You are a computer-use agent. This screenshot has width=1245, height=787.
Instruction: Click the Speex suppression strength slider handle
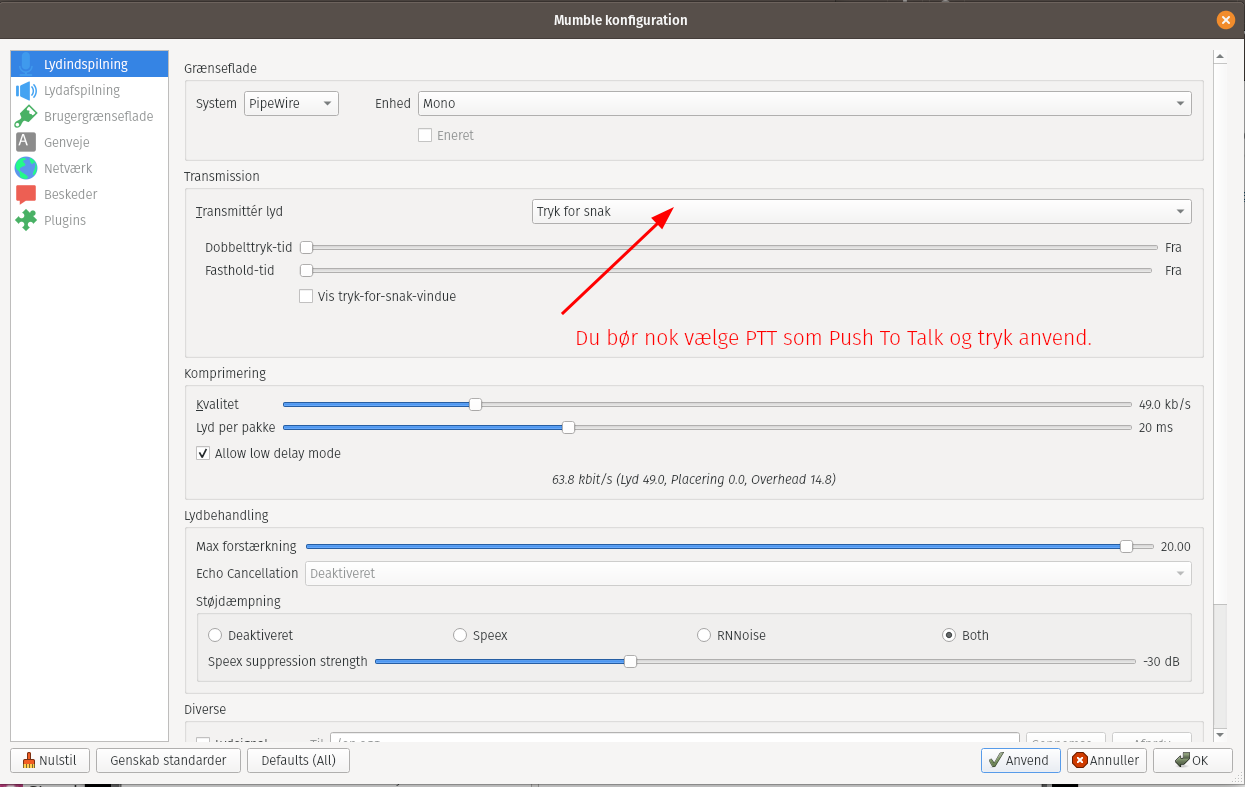630,661
